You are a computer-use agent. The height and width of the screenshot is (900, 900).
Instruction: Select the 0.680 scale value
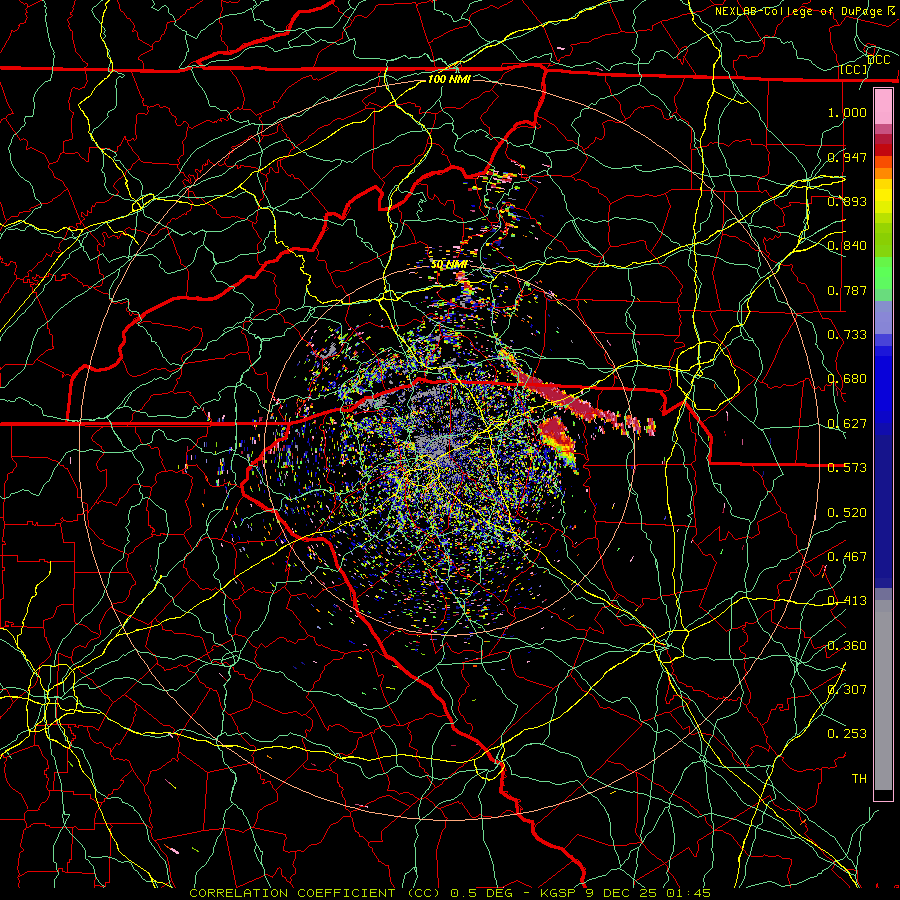(x=847, y=379)
